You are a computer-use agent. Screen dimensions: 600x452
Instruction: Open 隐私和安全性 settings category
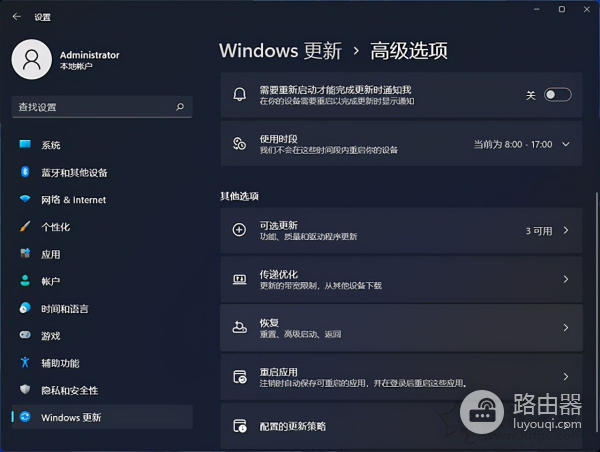tap(102, 390)
